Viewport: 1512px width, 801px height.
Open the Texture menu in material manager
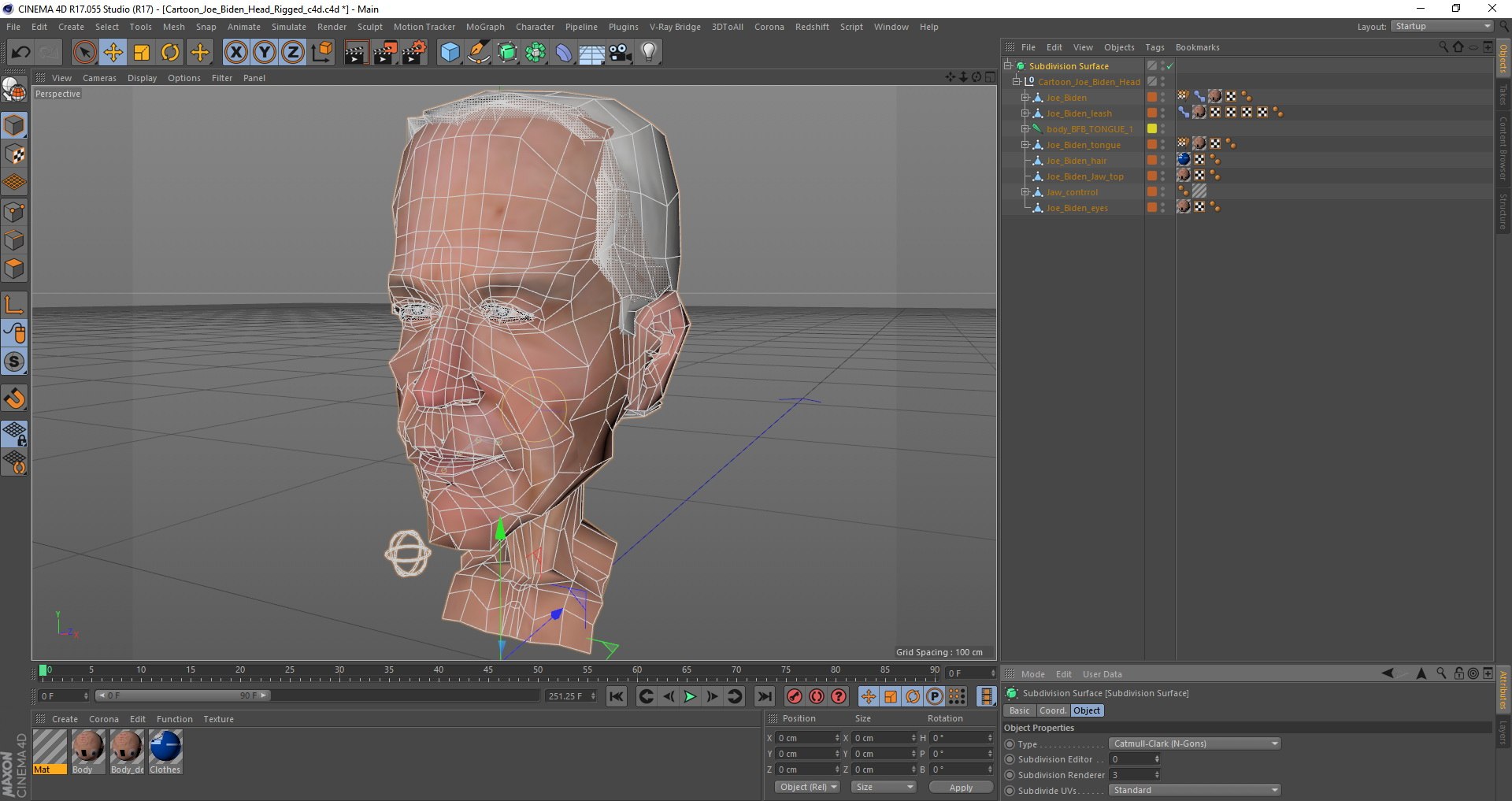click(218, 719)
